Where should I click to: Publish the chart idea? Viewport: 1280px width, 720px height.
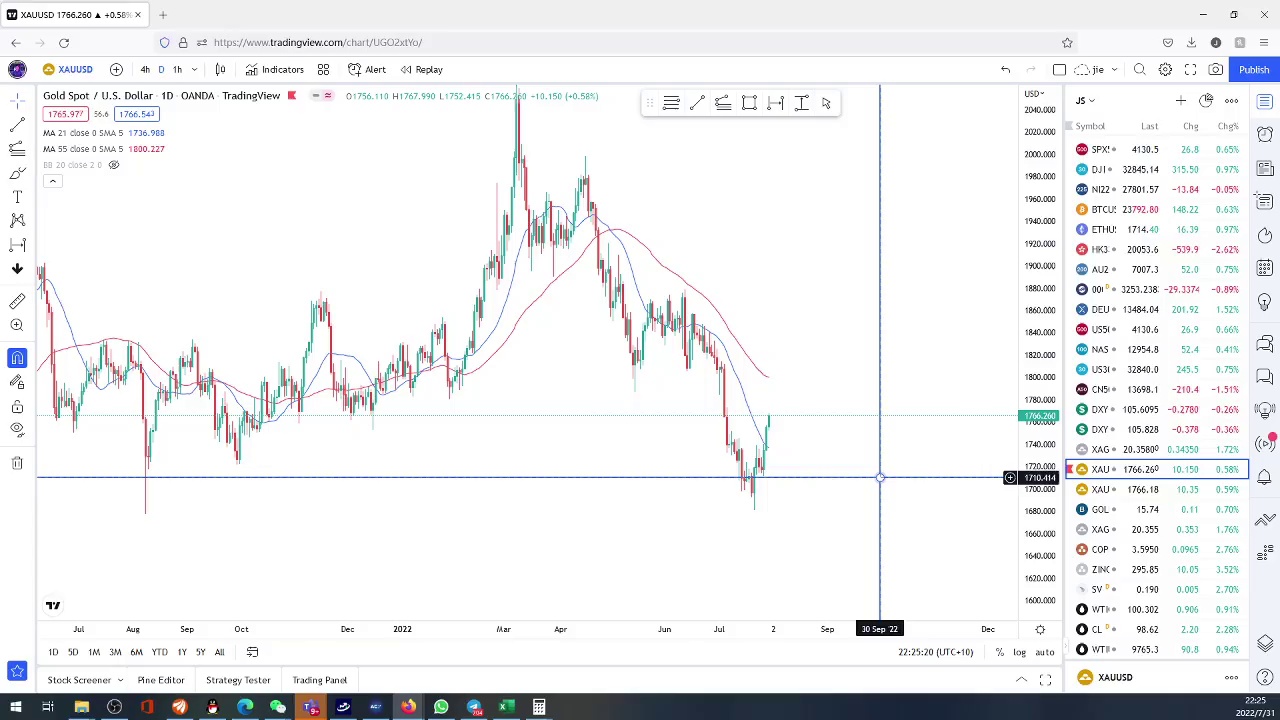(x=1254, y=69)
